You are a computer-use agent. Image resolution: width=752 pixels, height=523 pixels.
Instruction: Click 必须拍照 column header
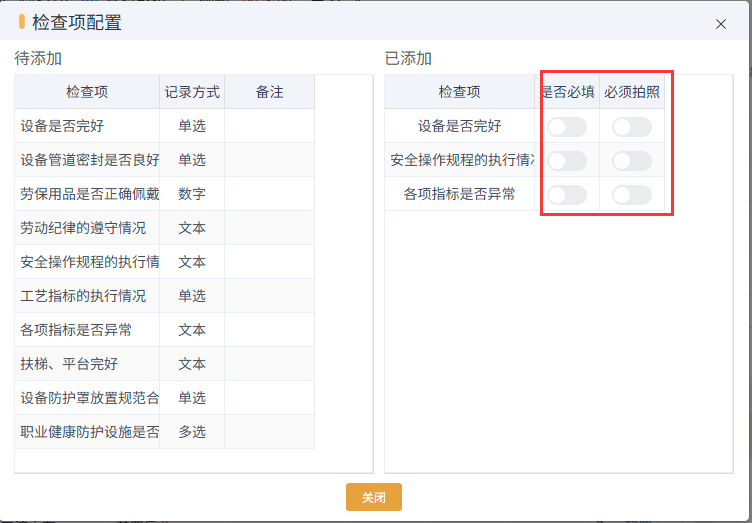632,92
